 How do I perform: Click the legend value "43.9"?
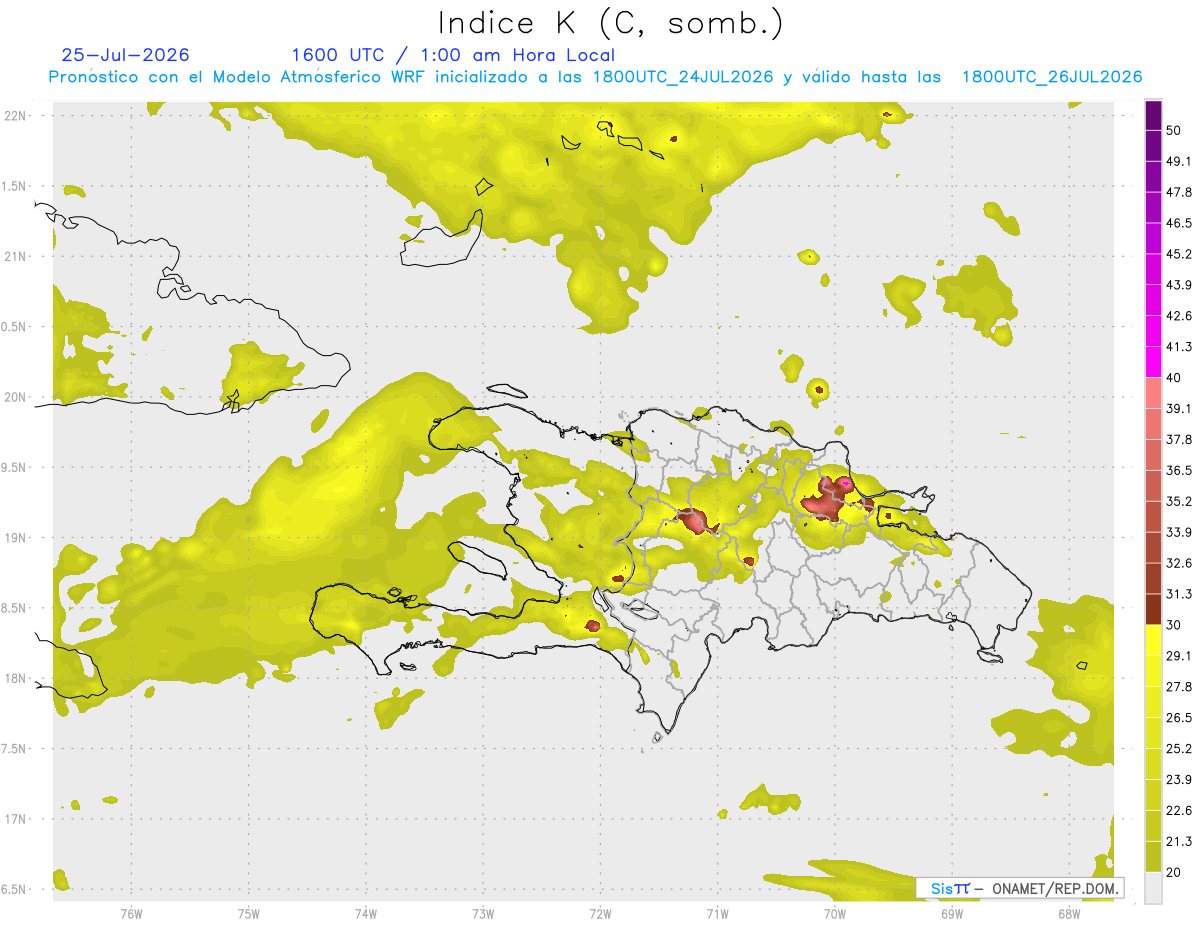(x=1179, y=285)
